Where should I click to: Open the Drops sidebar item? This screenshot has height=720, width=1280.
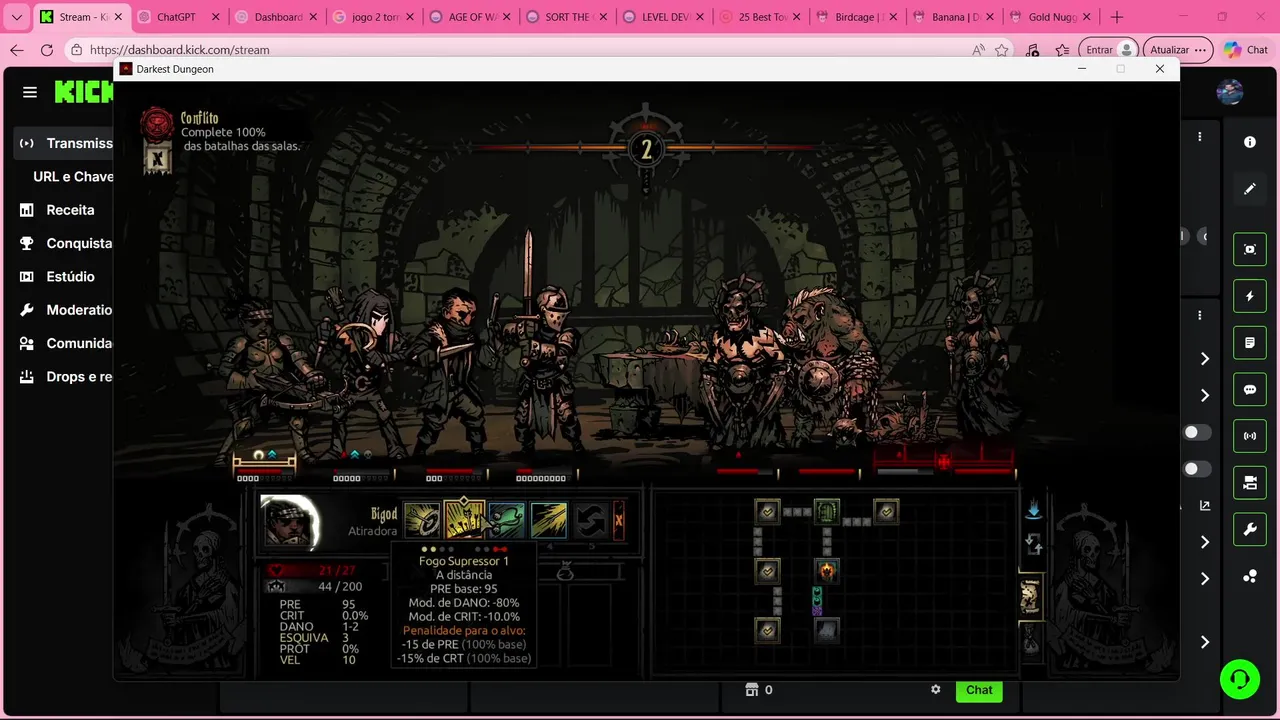tap(65, 377)
